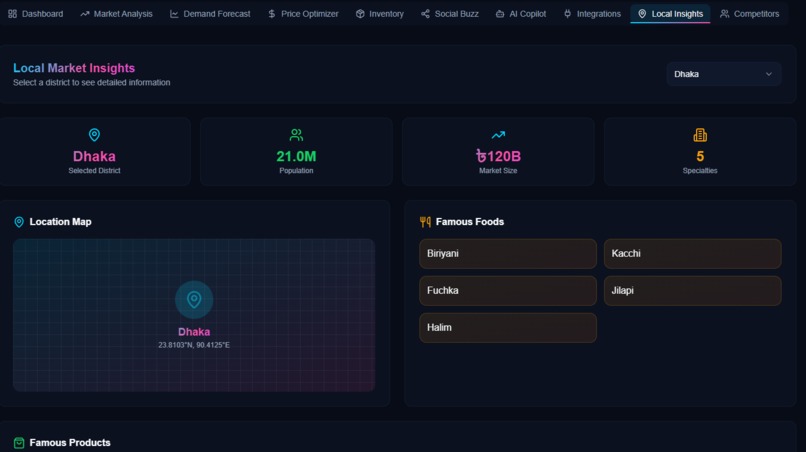Screen dimensions: 806x452
Task: Click the Market Size label
Action: click(x=498, y=171)
